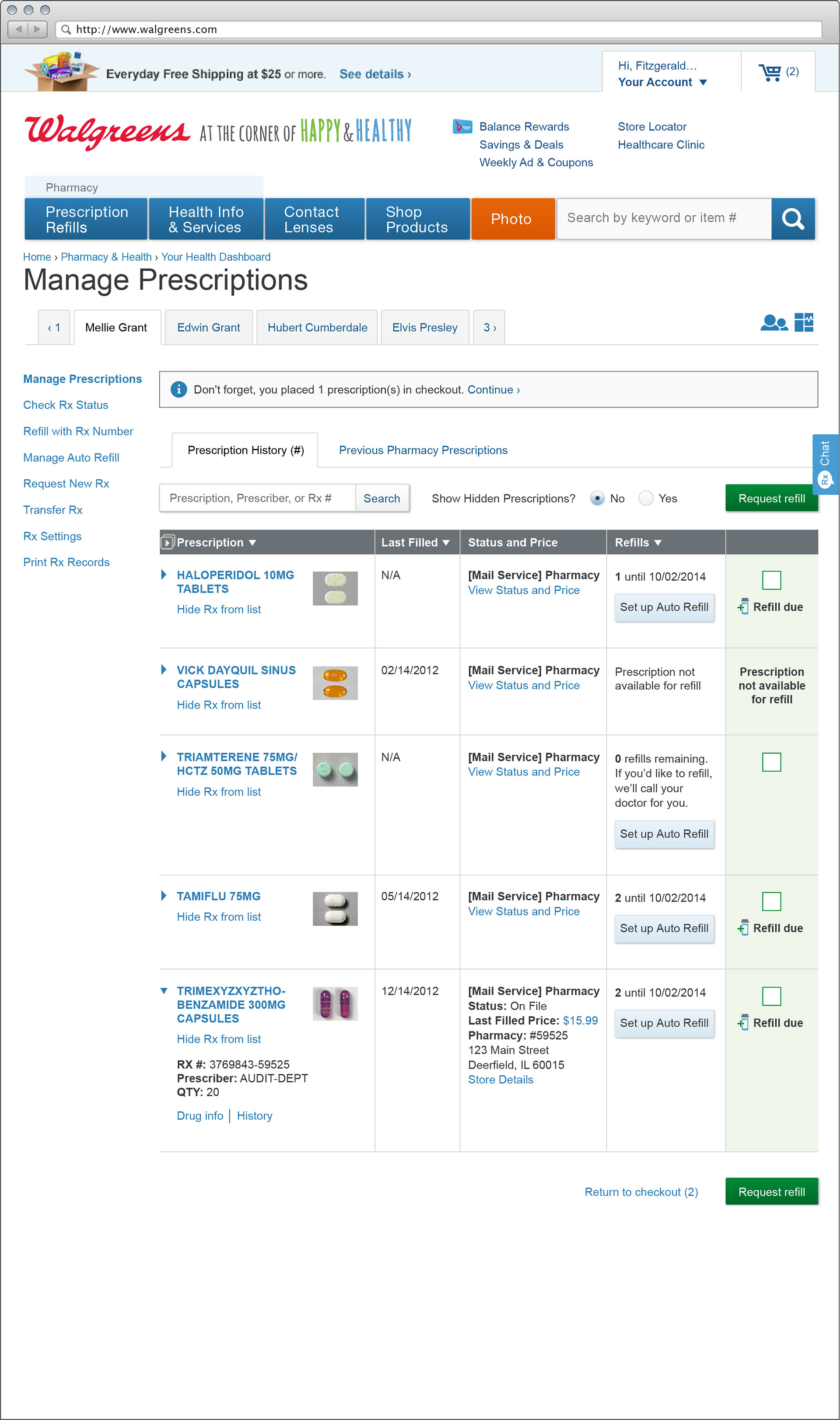Focus the Prescription, Prescriber, or Rx # field

(x=258, y=498)
